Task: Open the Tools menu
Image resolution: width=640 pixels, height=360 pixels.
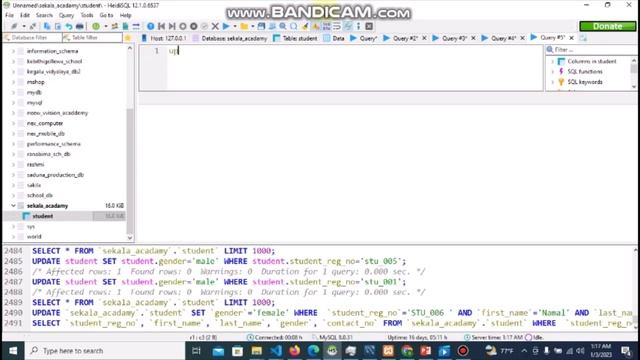Action: 87,15
